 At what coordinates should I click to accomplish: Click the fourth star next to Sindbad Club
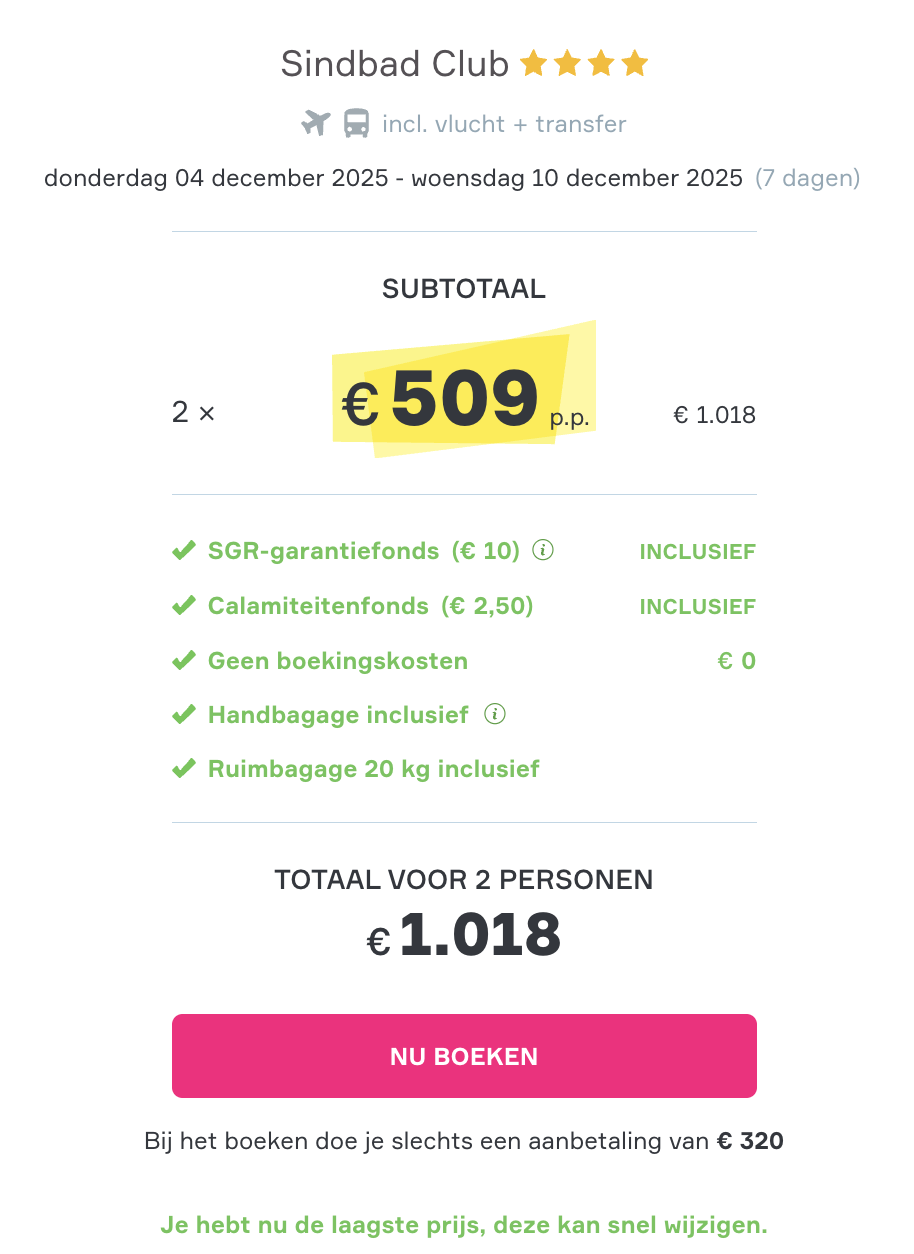pos(636,62)
